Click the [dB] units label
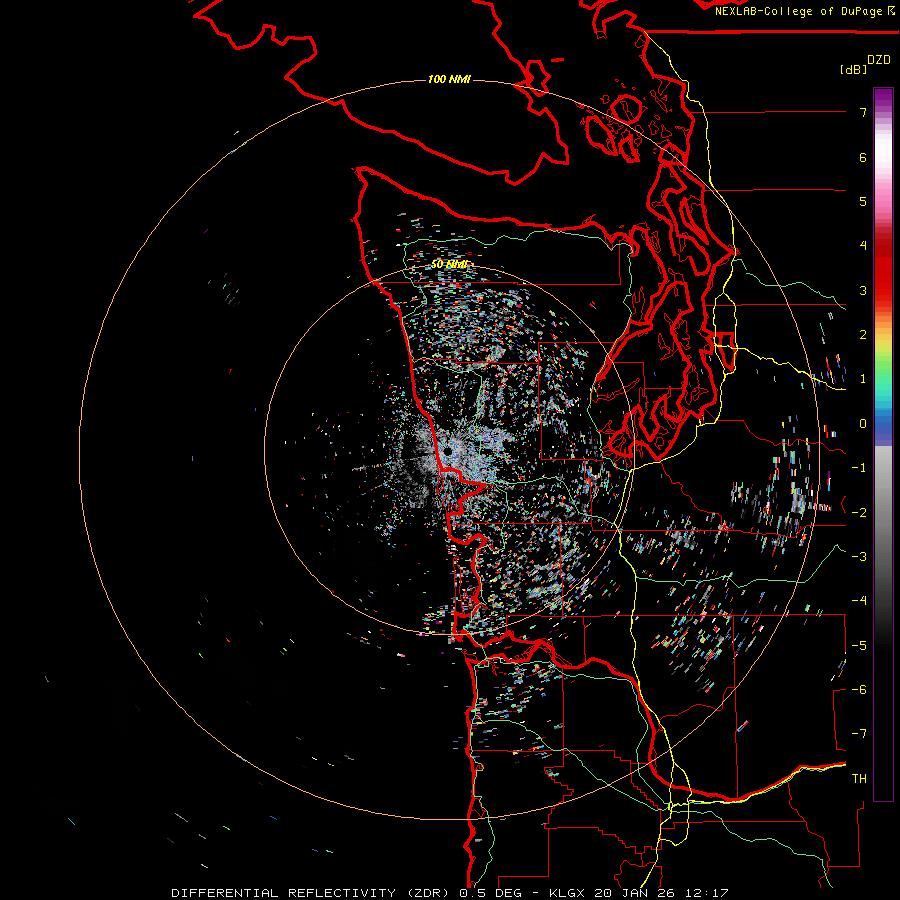This screenshot has width=900, height=900. coord(854,69)
